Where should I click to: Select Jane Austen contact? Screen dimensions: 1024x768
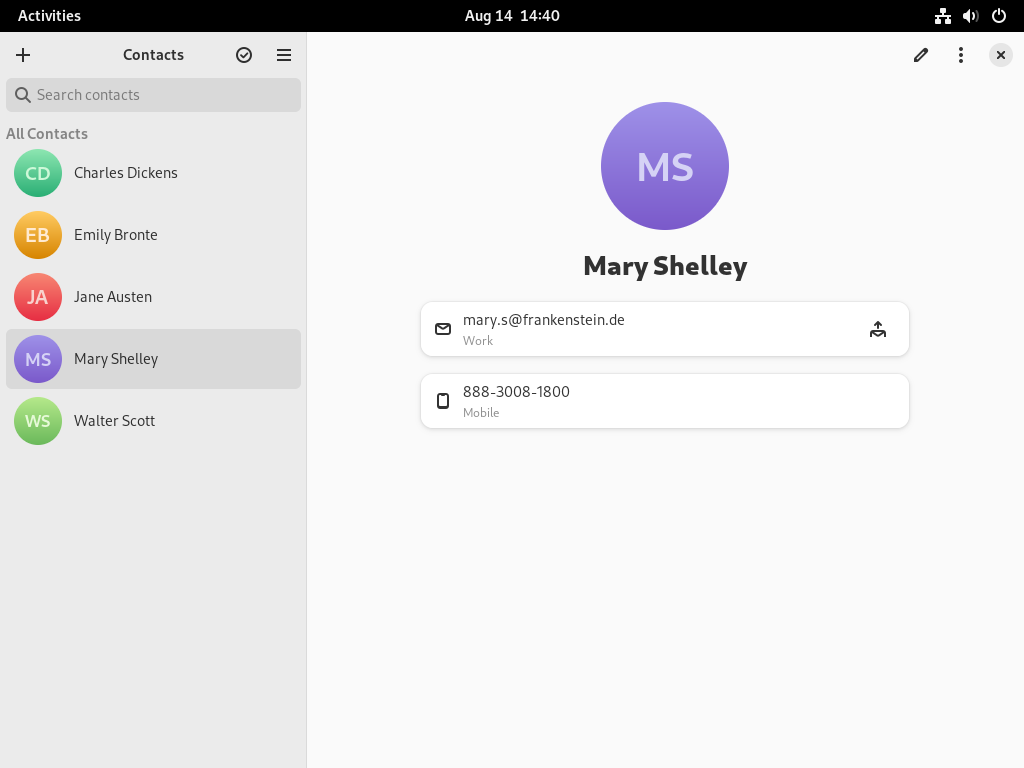(x=153, y=297)
